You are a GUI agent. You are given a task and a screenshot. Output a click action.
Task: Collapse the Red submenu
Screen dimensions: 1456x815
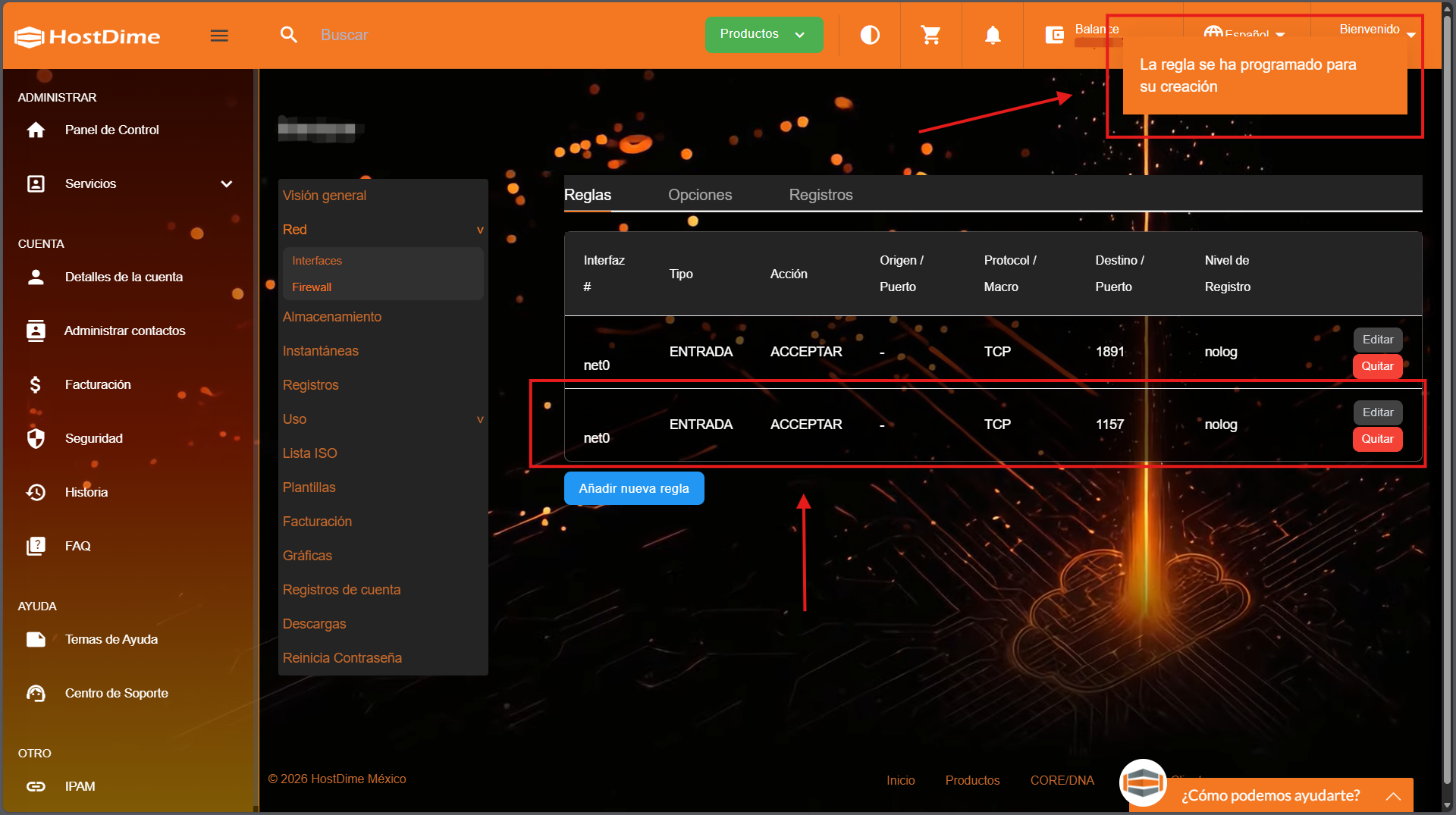pyautogui.click(x=479, y=230)
